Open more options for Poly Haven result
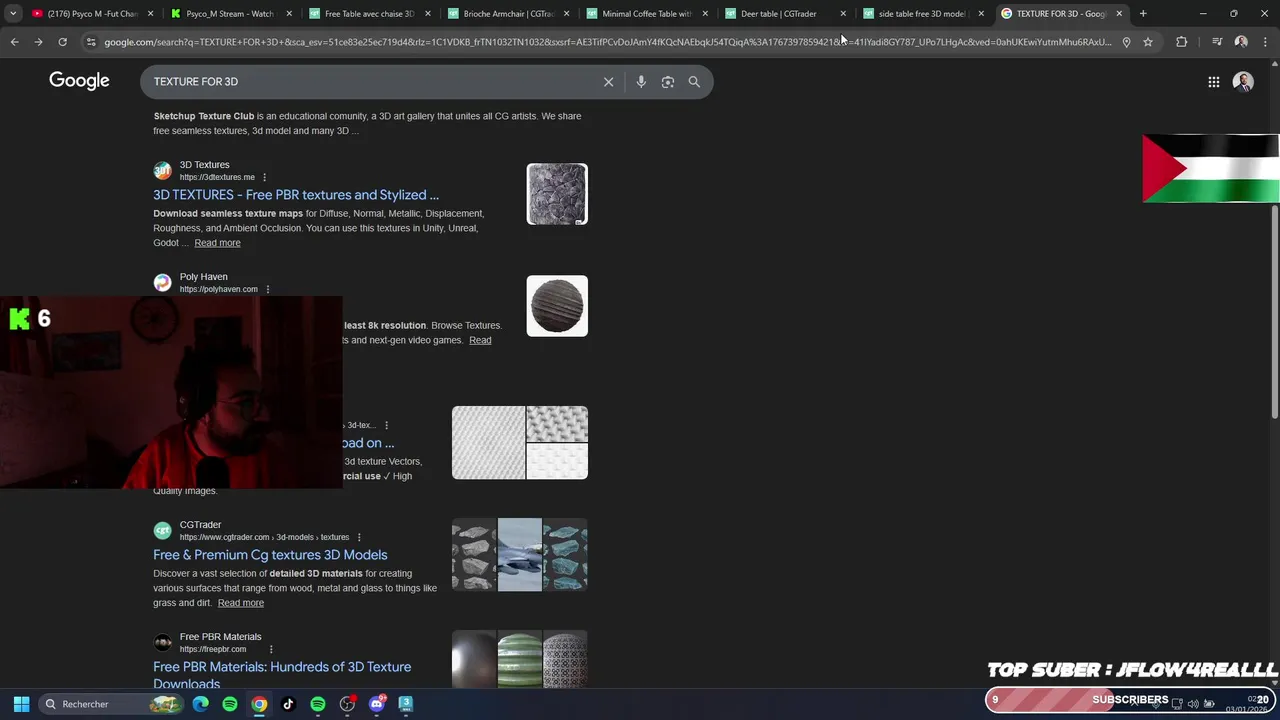Image resolution: width=1280 pixels, height=720 pixels. coord(267,289)
